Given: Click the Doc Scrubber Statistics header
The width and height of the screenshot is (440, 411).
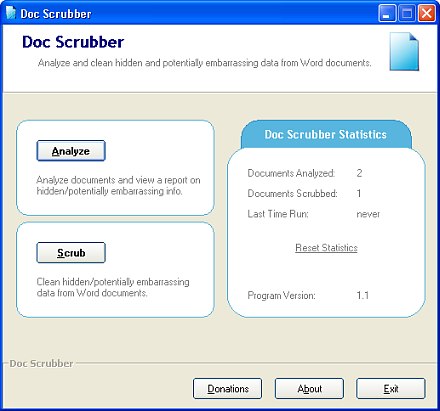Looking at the screenshot, I should click(x=326, y=134).
